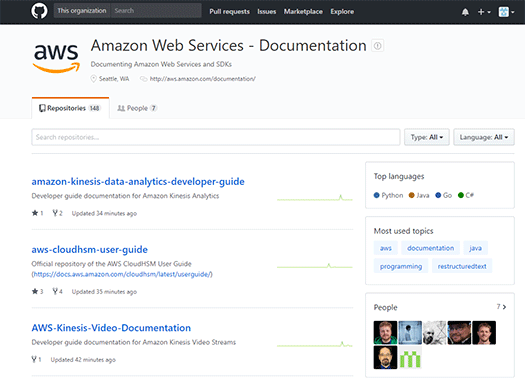The height and width of the screenshot is (380, 525).
Task: Select the restructuredtext topic tag
Action: (x=462, y=266)
